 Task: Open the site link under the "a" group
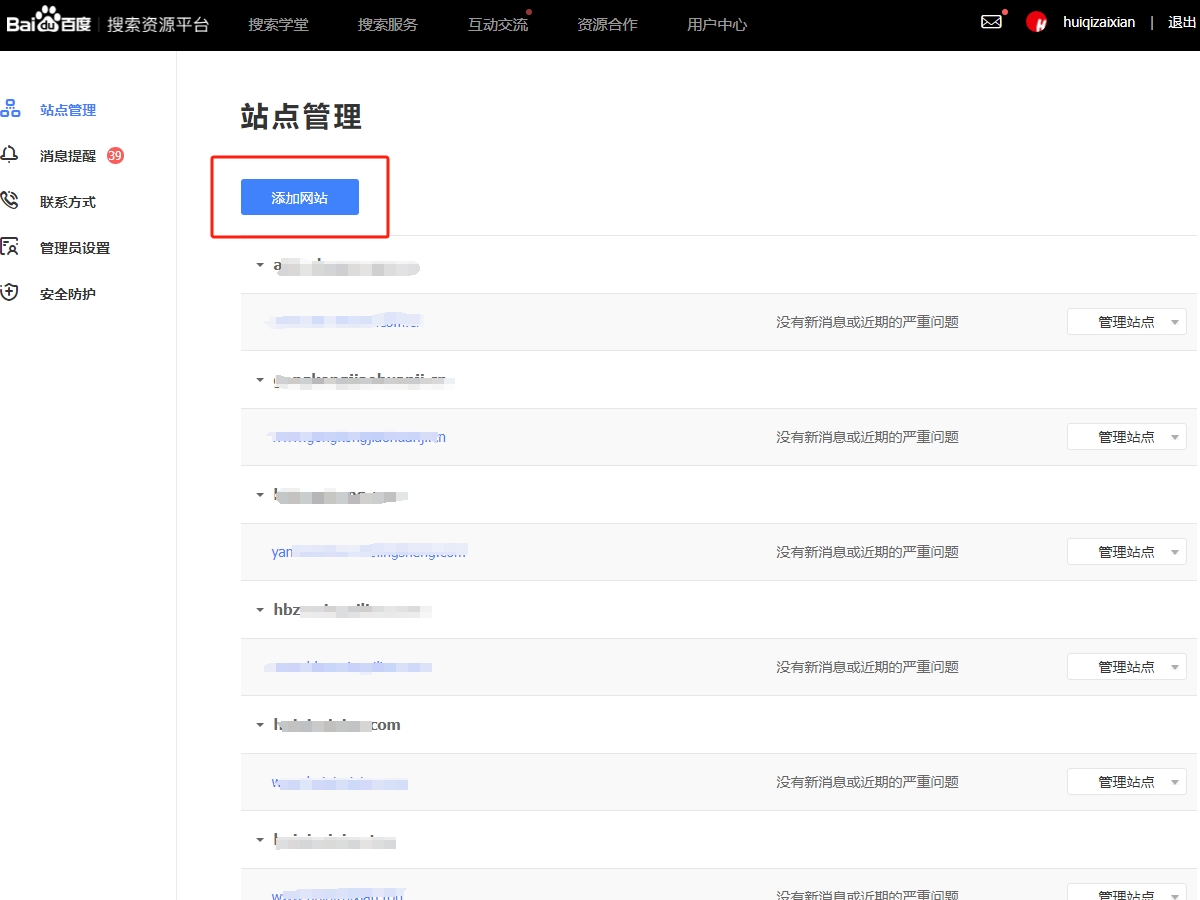tap(345, 322)
